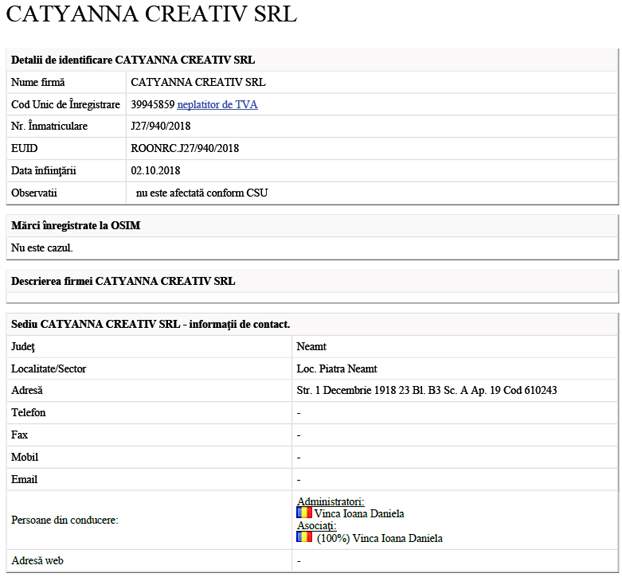The height and width of the screenshot is (577, 622).
Task: Click the 'Nume firmă' row label
Action: point(38,82)
